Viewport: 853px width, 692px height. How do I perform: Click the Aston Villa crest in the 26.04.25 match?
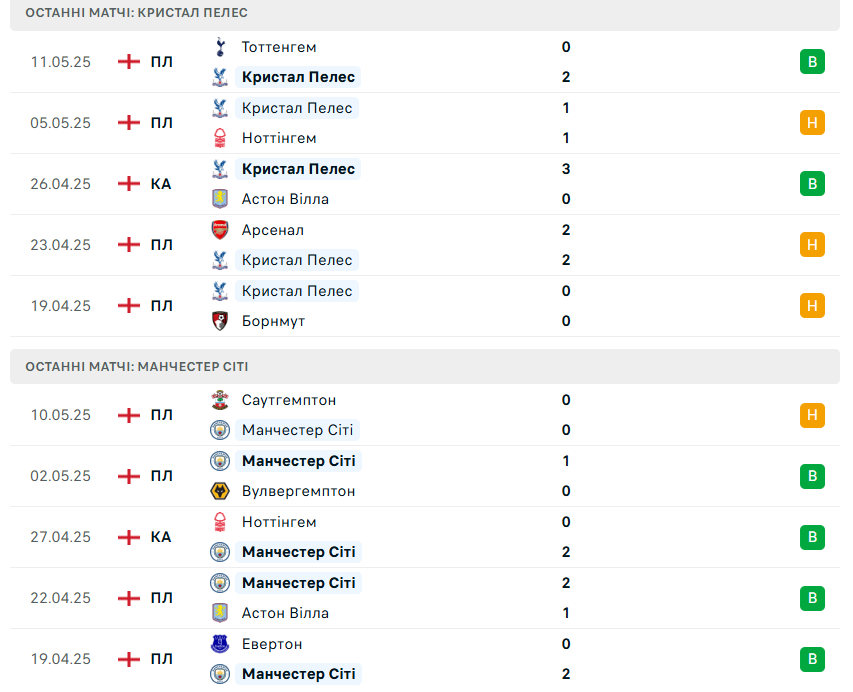pos(220,199)
